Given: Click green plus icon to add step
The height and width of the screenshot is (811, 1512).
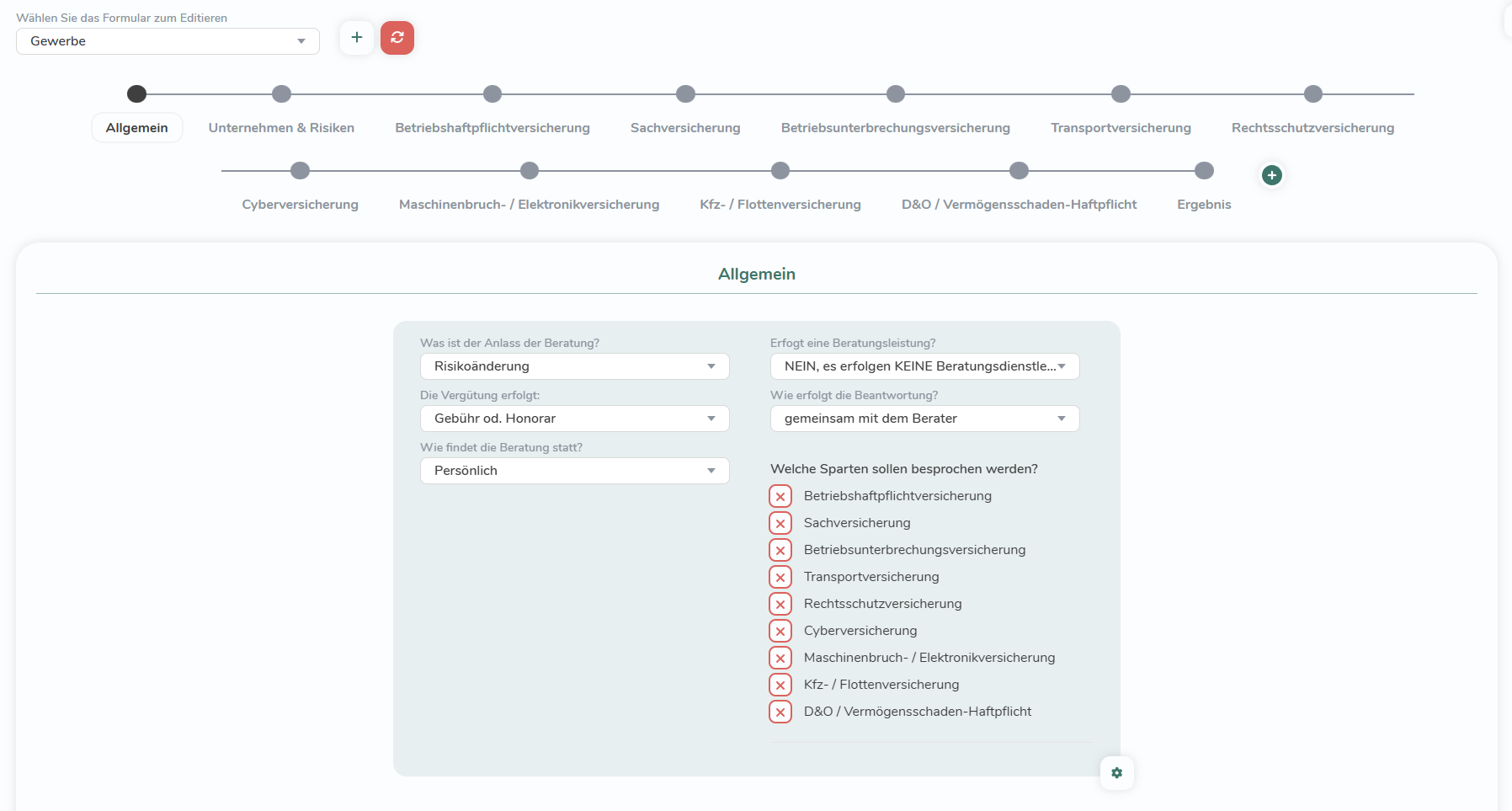Looking at the screenshot, I should (1272, 175).
